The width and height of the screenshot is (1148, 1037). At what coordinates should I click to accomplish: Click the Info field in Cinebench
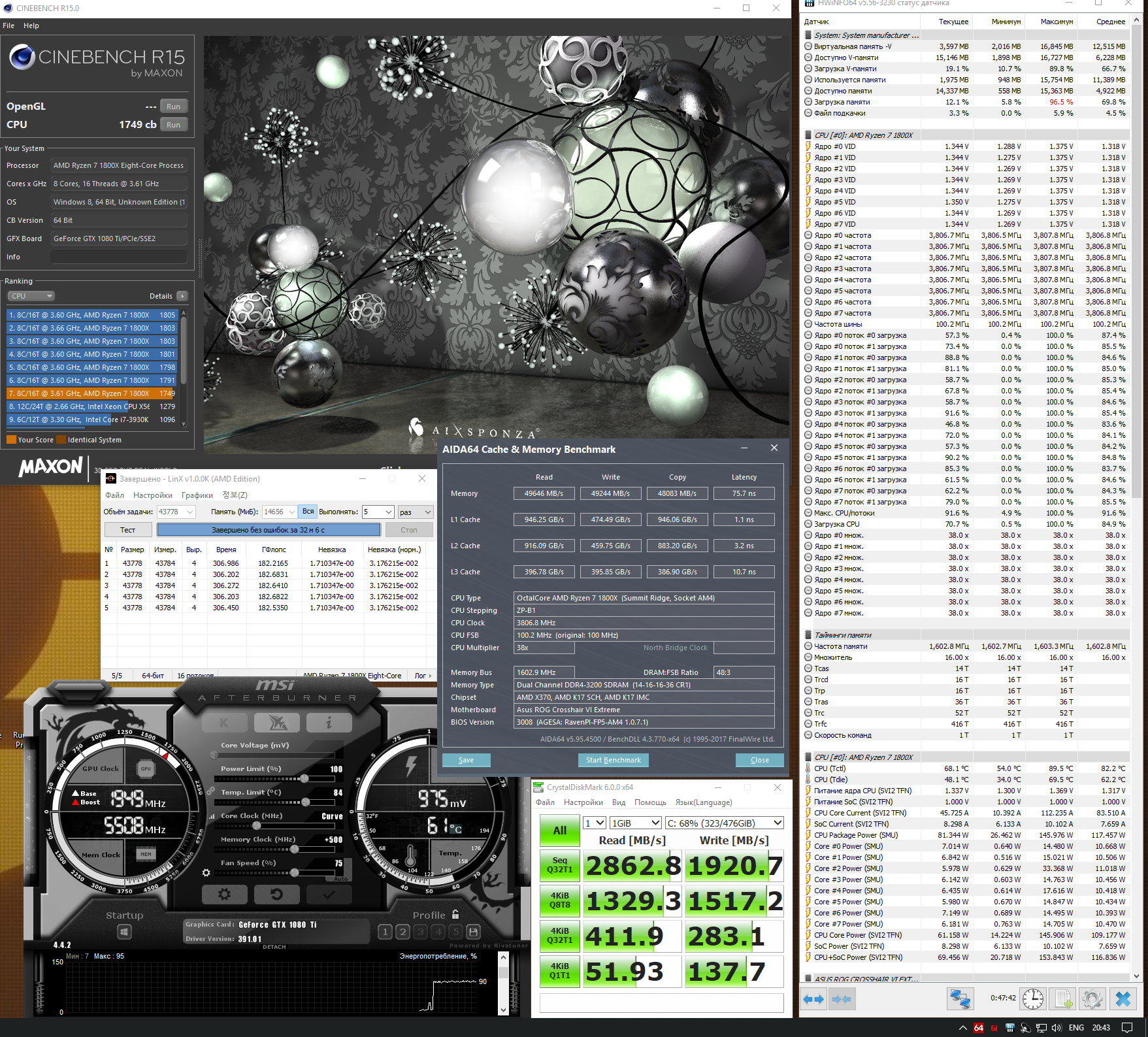click(119, 257)
